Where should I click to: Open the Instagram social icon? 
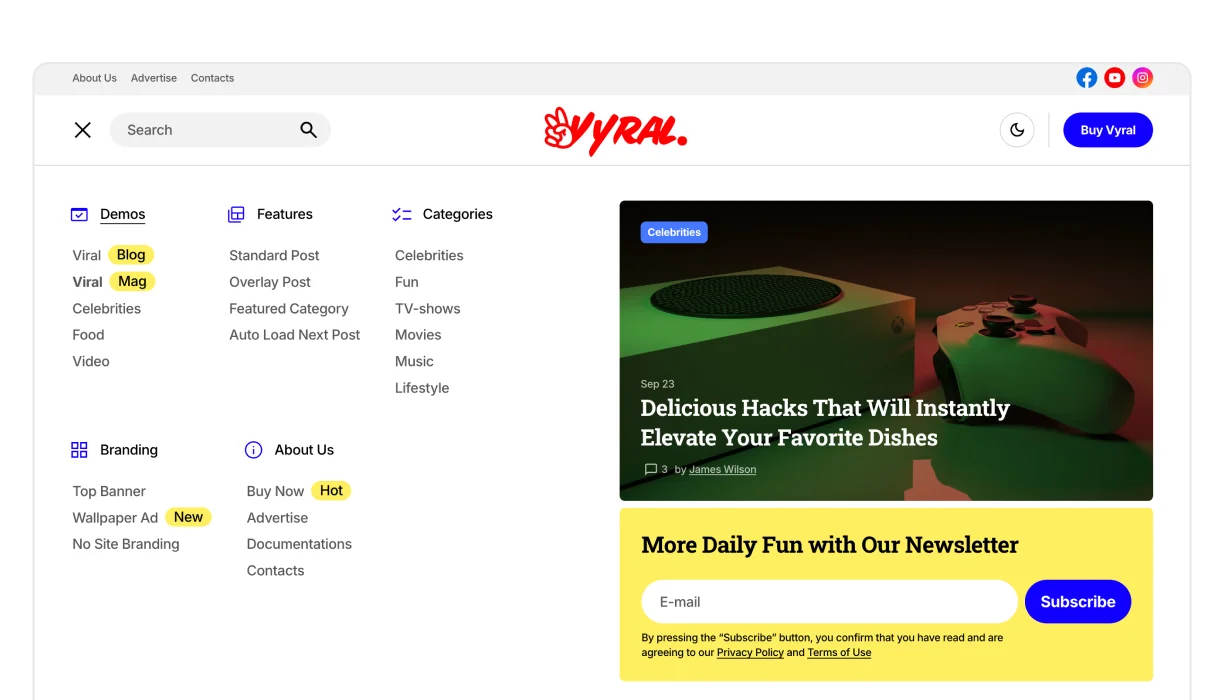click(x=1142, y=78)
